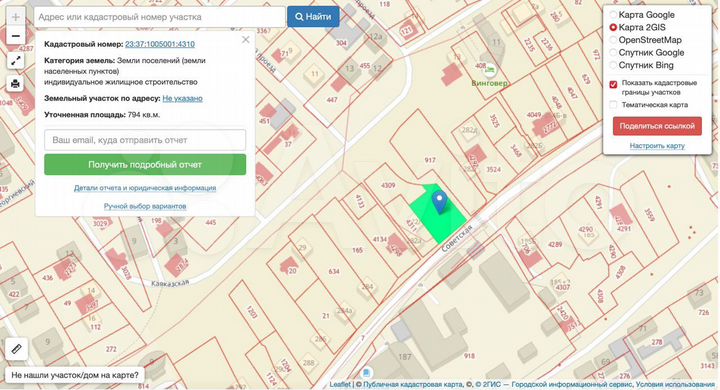Screen dimensions: 720x390
Task: Zoom in with the plus button
Action: (16, 17)
